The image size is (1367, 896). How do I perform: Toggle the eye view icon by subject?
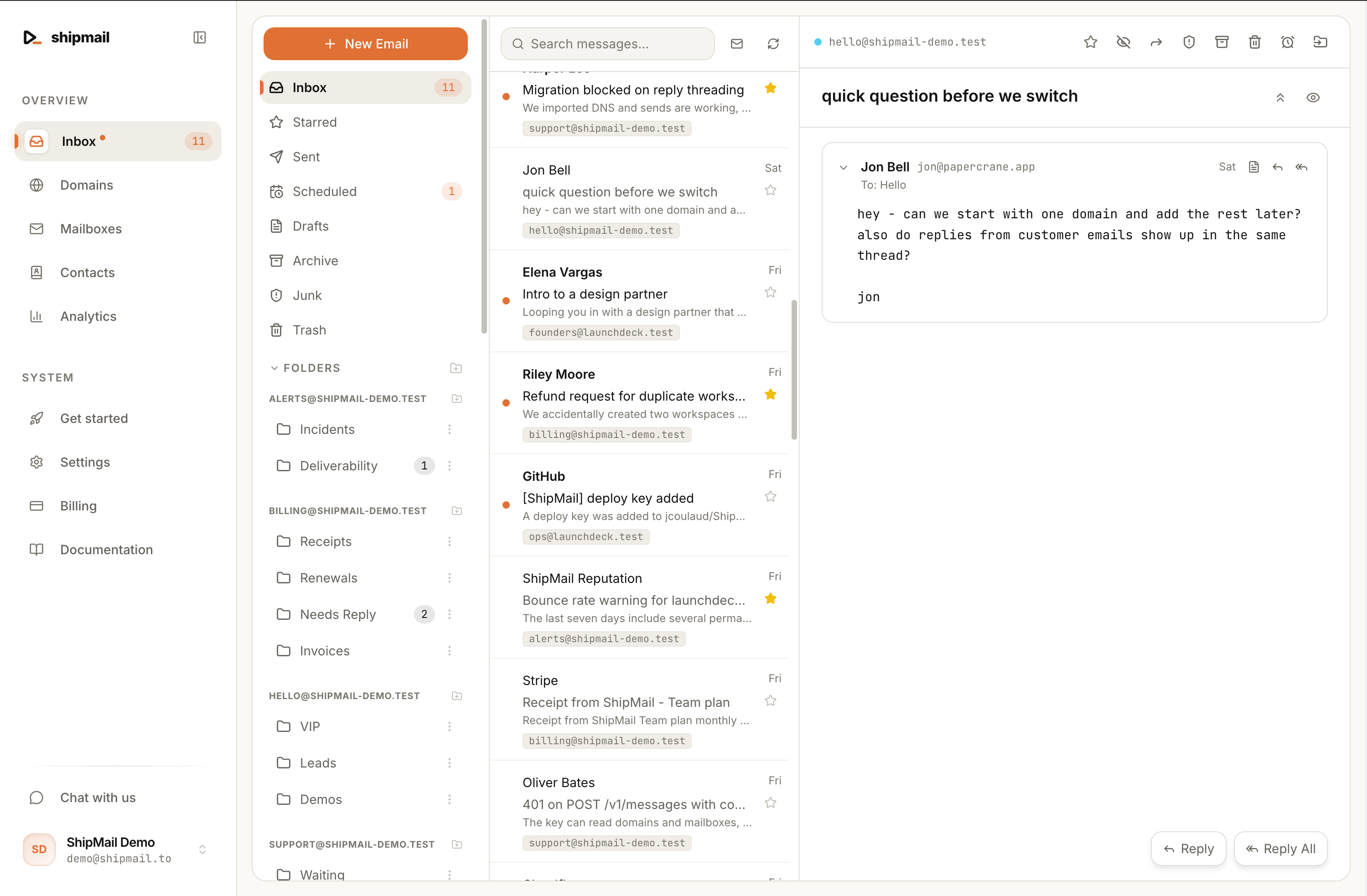1313,98
